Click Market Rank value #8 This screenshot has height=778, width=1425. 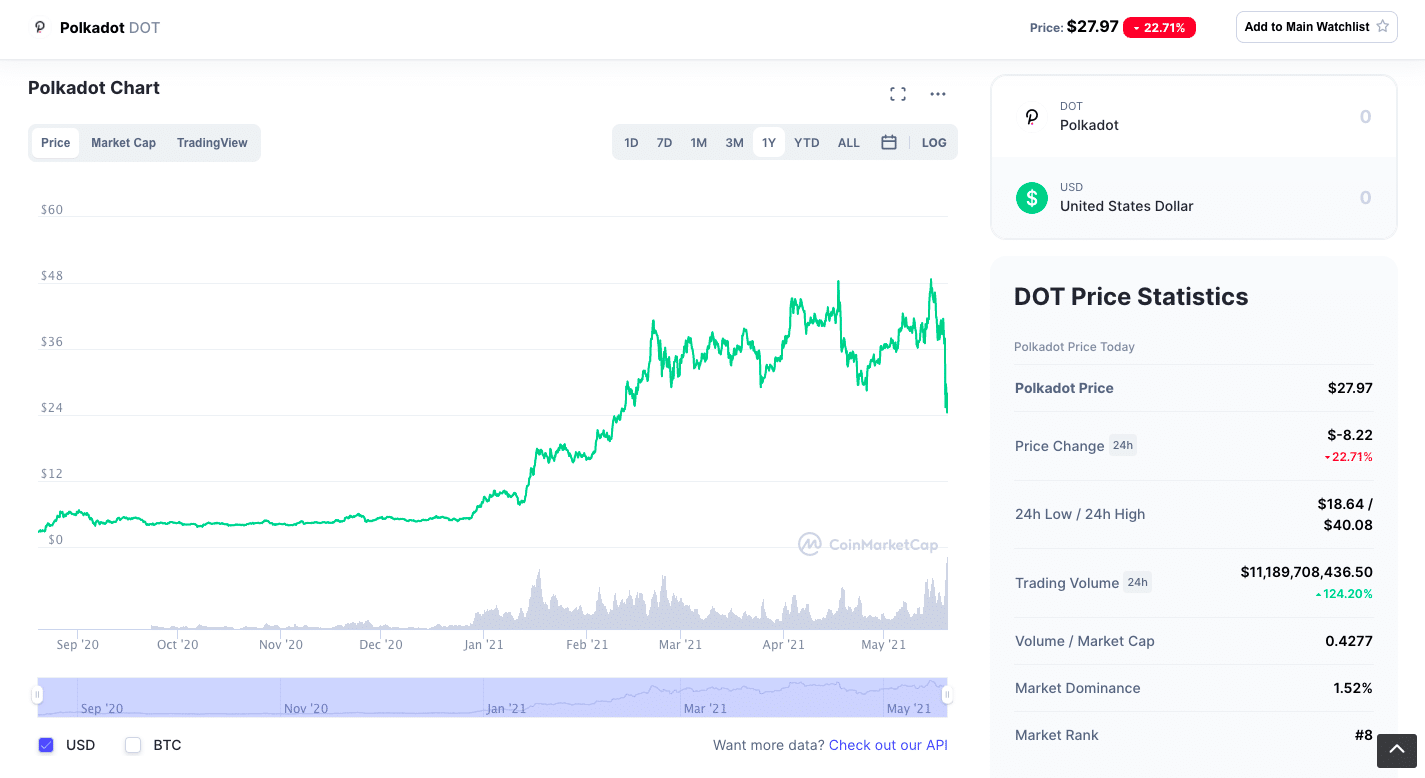(x=1364, y=735)
